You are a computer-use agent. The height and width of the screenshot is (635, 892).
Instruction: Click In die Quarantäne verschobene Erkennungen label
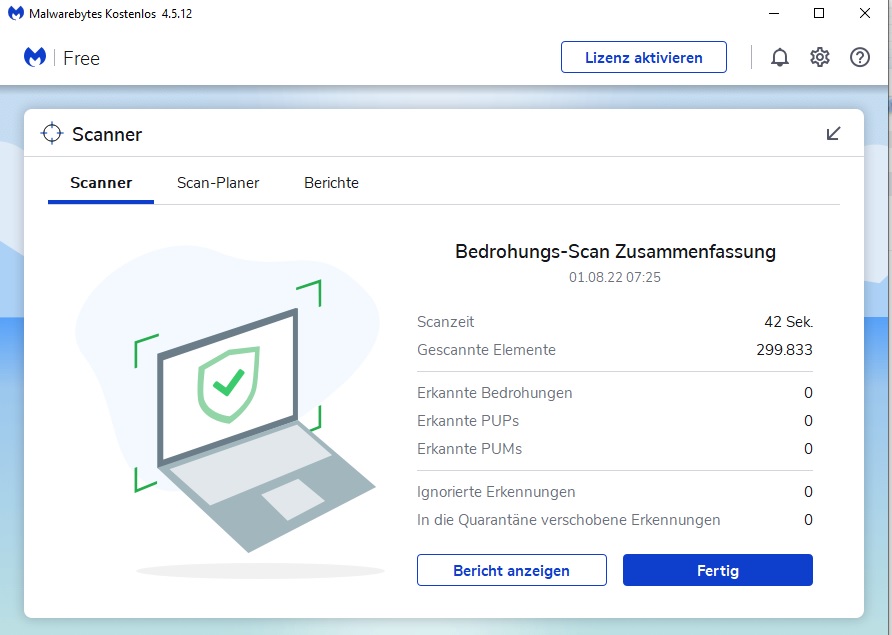tap(568, 520)
